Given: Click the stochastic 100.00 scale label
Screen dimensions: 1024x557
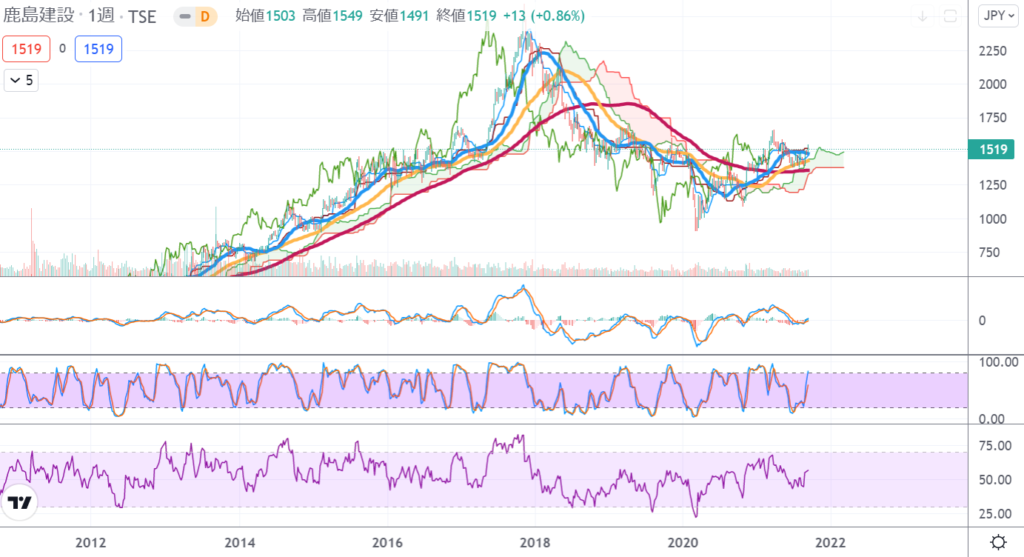Looking at the screenshot, I should (998, 362).
